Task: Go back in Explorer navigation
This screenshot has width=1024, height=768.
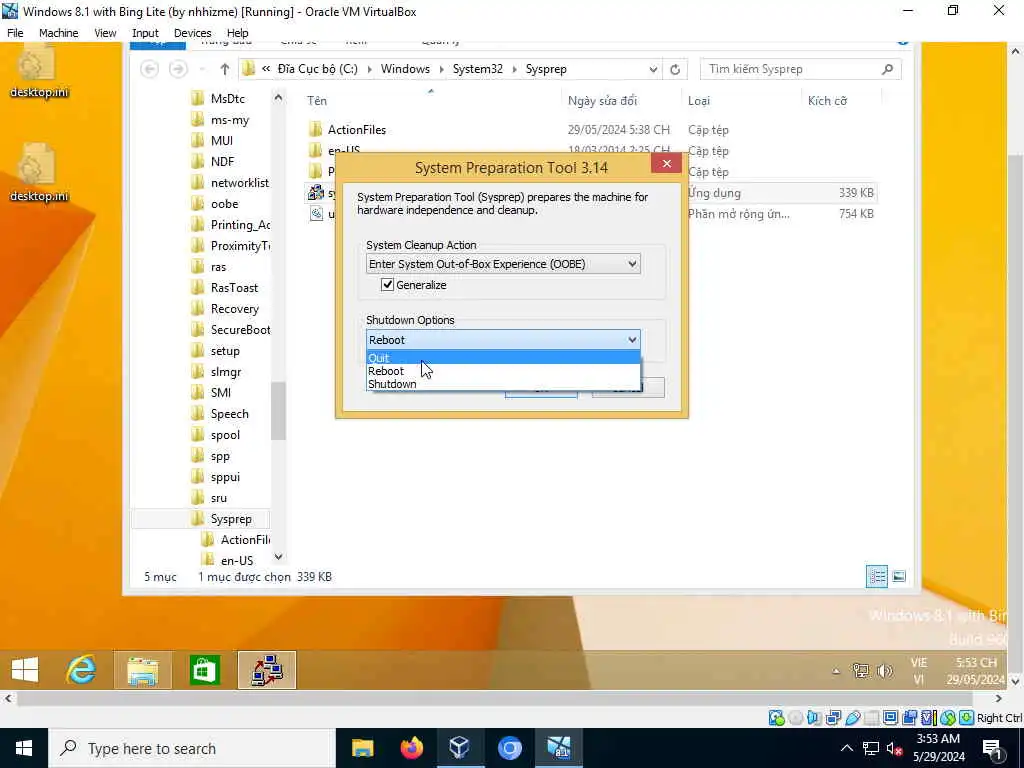Action: pyautogui.click(x=150, y=69)
